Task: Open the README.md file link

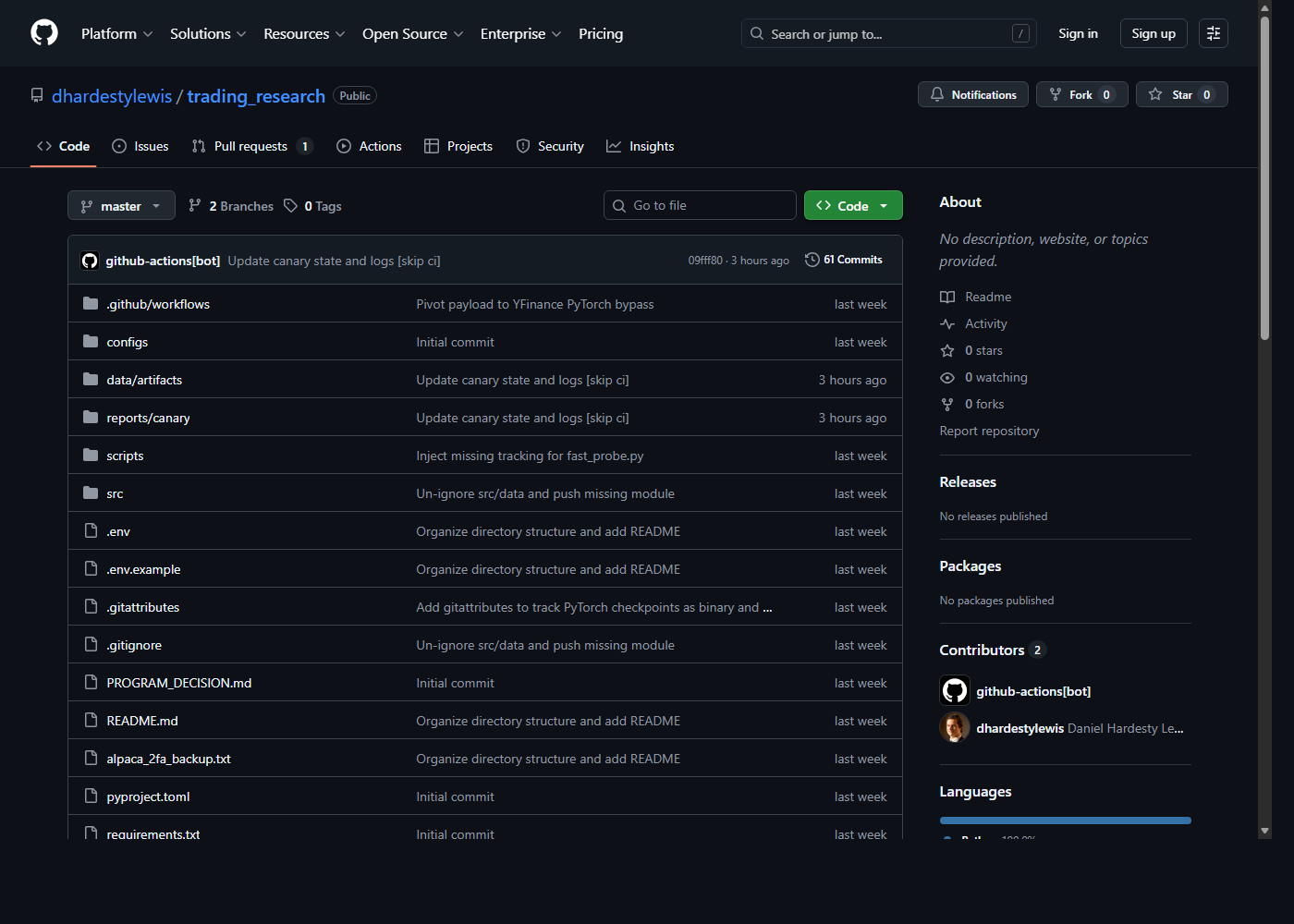Action: tap(141, 720)
